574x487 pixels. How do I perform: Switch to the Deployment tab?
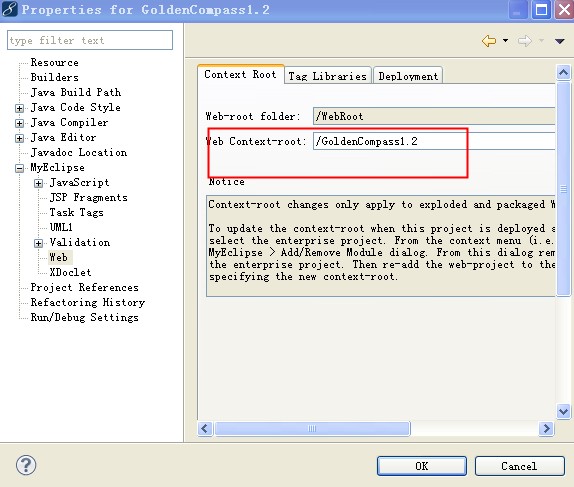click(408, 76)
